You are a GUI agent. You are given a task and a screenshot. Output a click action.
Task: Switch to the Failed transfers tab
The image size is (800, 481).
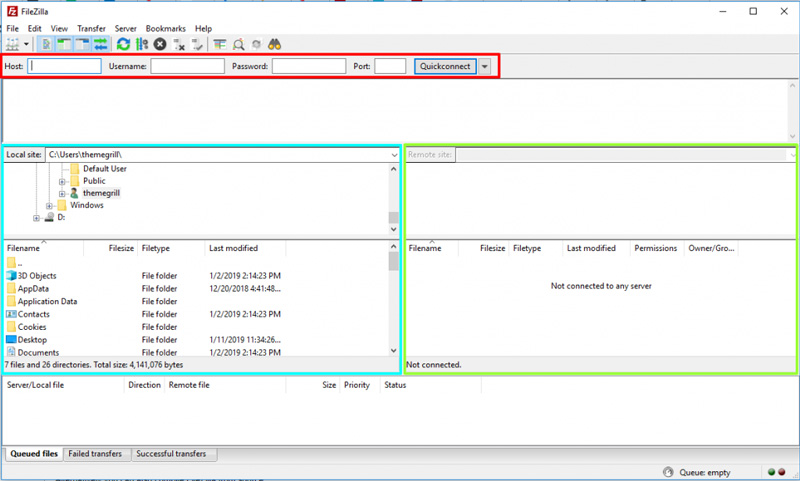pos(95,454)
